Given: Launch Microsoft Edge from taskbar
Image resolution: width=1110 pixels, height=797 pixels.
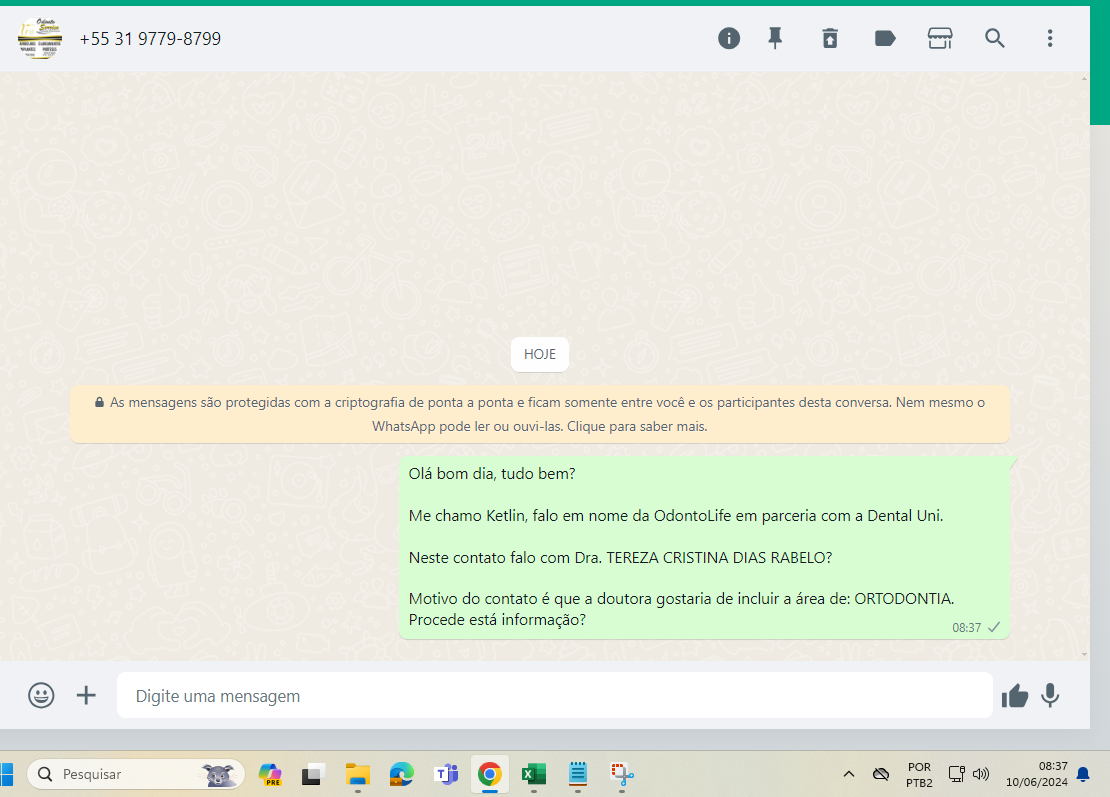Looking at the screenshot, I should tap(401, 774).
